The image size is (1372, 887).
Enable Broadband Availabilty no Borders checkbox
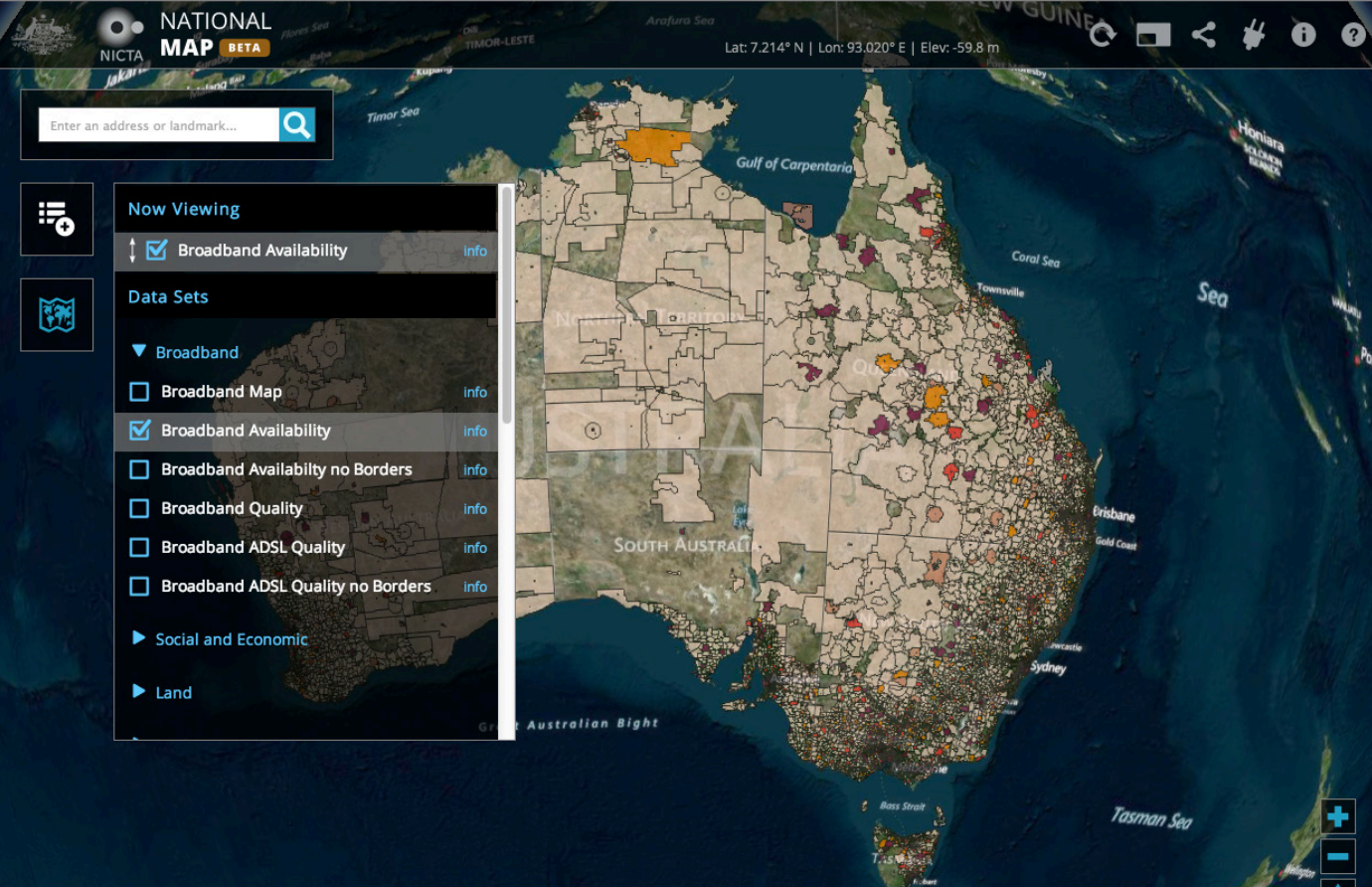click(139, 469)
